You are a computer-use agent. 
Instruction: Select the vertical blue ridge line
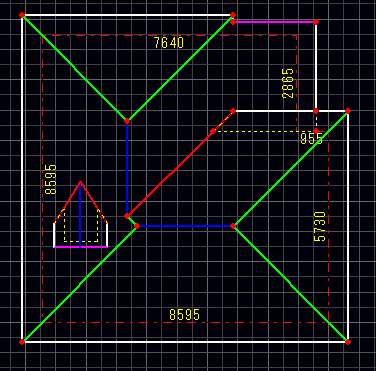point(127,168)
